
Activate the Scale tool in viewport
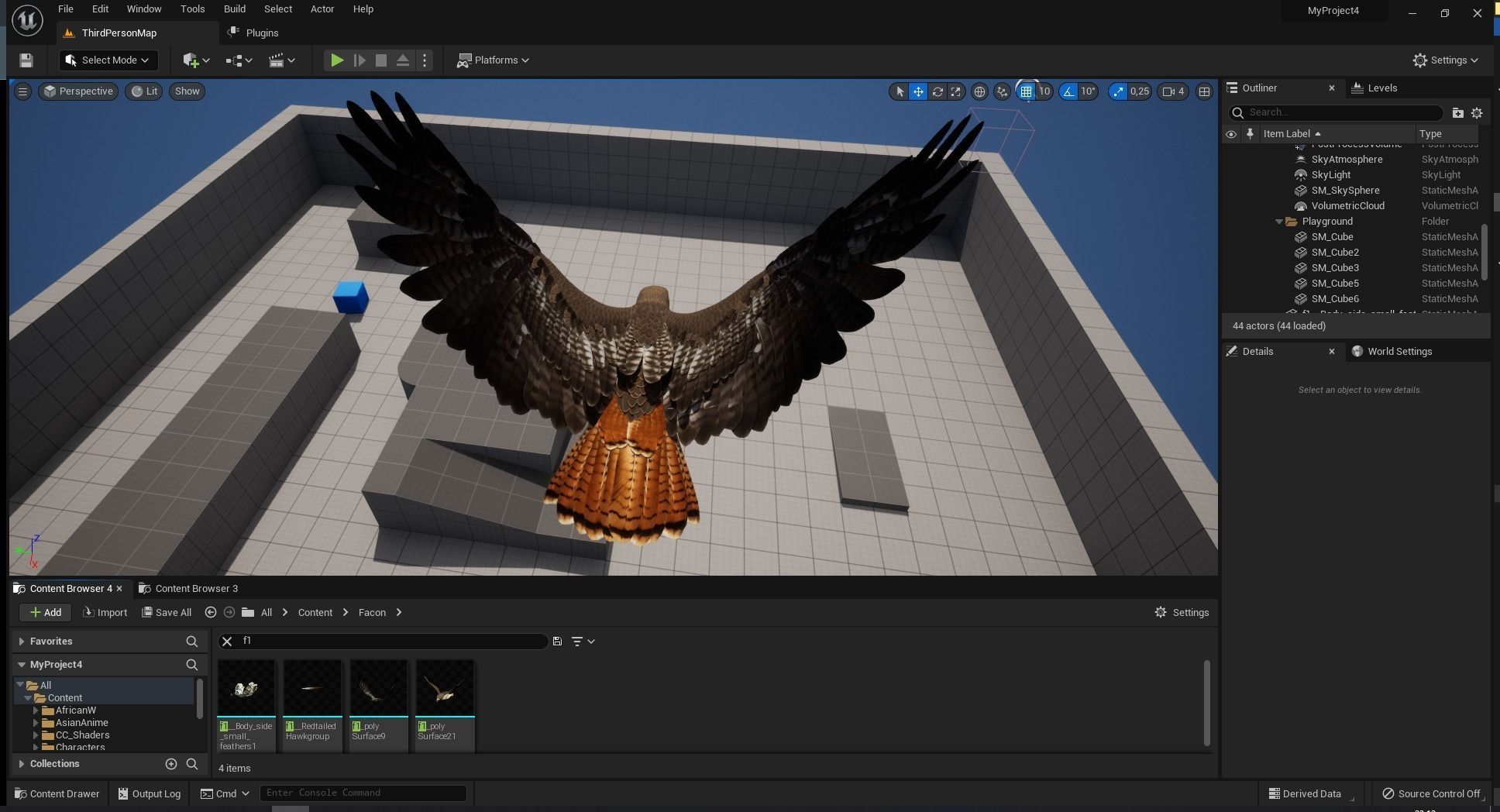956,91
